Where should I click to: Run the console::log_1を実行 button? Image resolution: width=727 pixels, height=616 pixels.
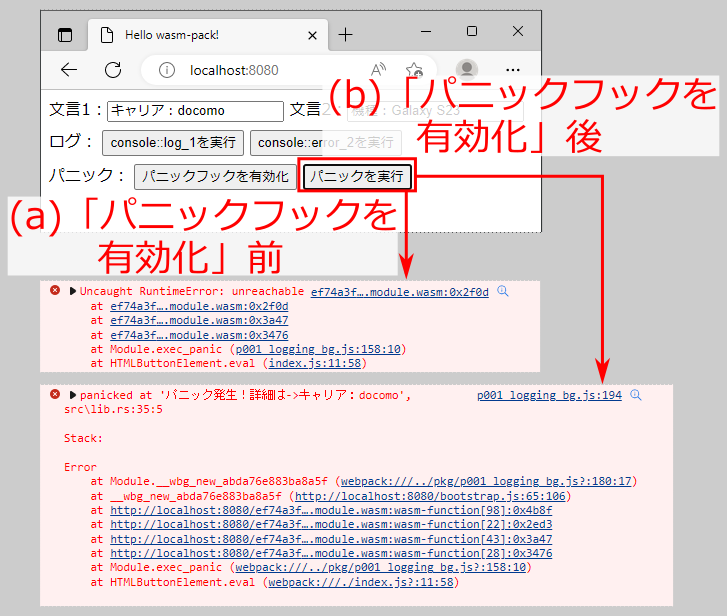click(x=173, y=143)
